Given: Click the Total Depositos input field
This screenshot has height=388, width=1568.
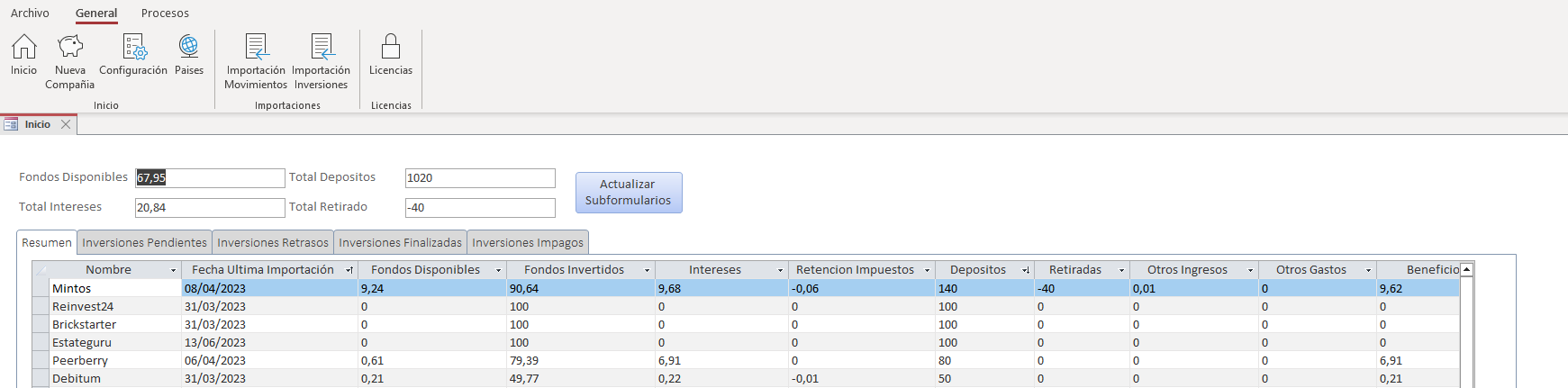Looking at the screenshot, I should tap(480, 178).
